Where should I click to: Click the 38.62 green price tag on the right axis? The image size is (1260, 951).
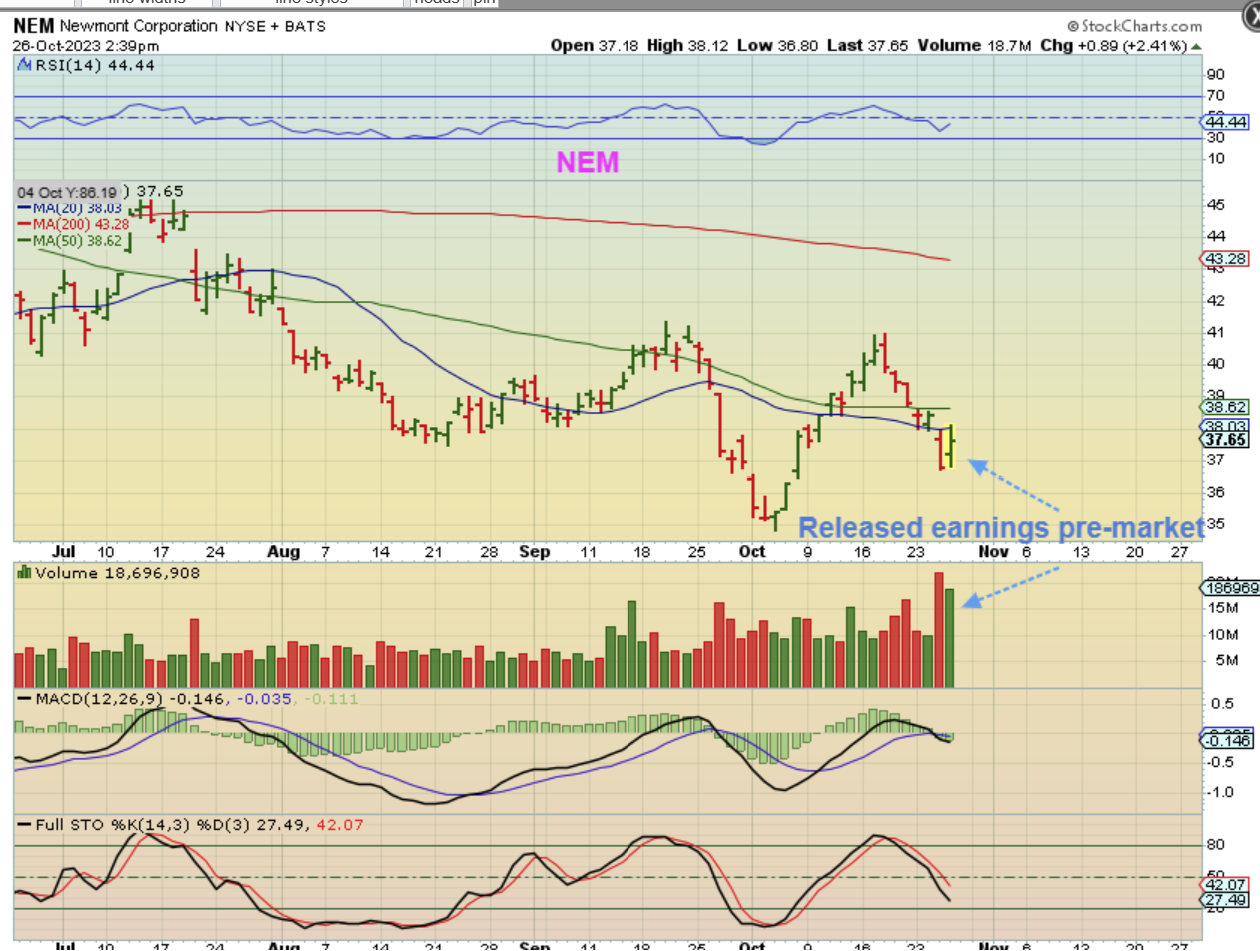tap(1224, 408)
